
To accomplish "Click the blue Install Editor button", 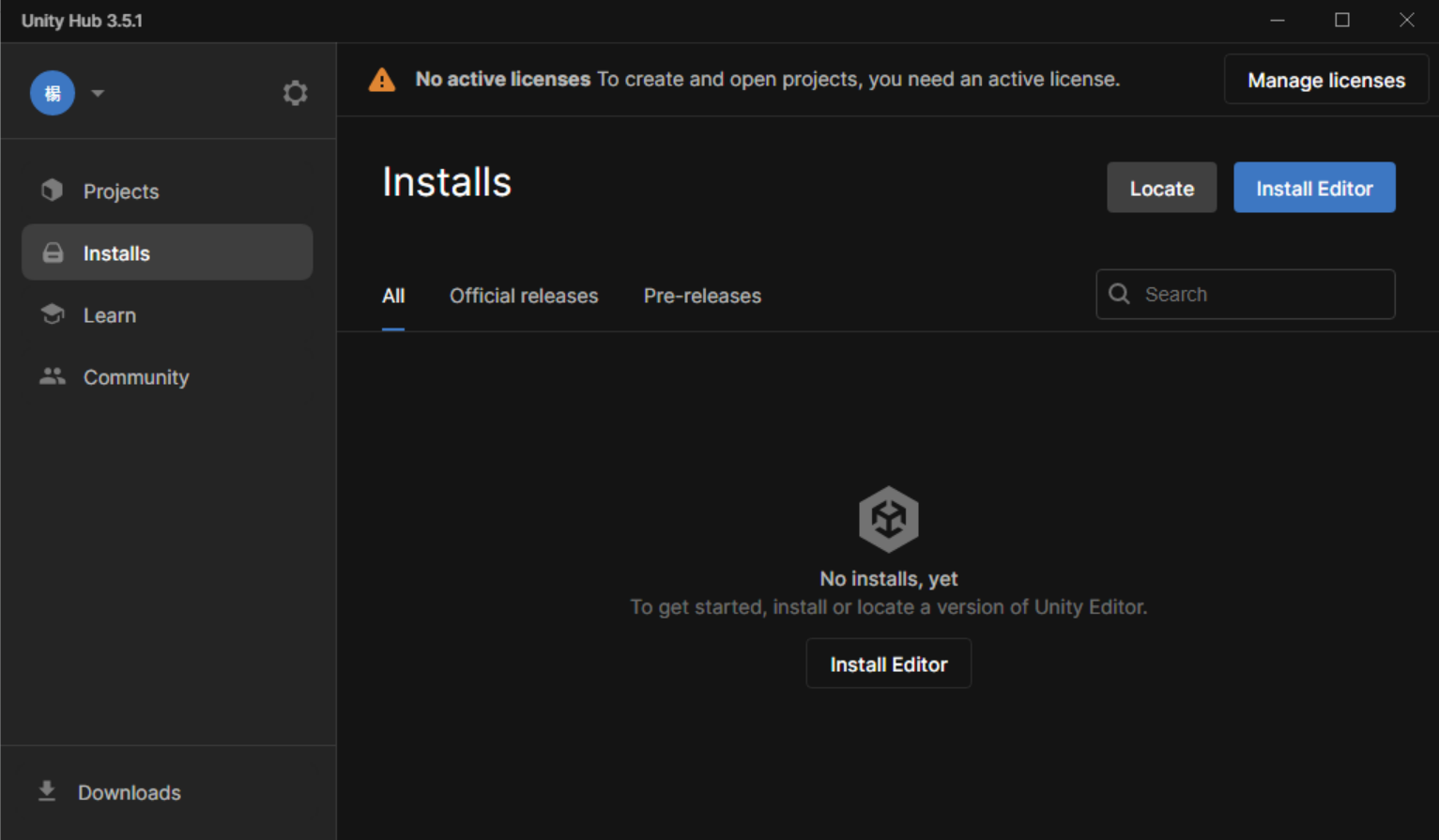I will point(1314,188).
